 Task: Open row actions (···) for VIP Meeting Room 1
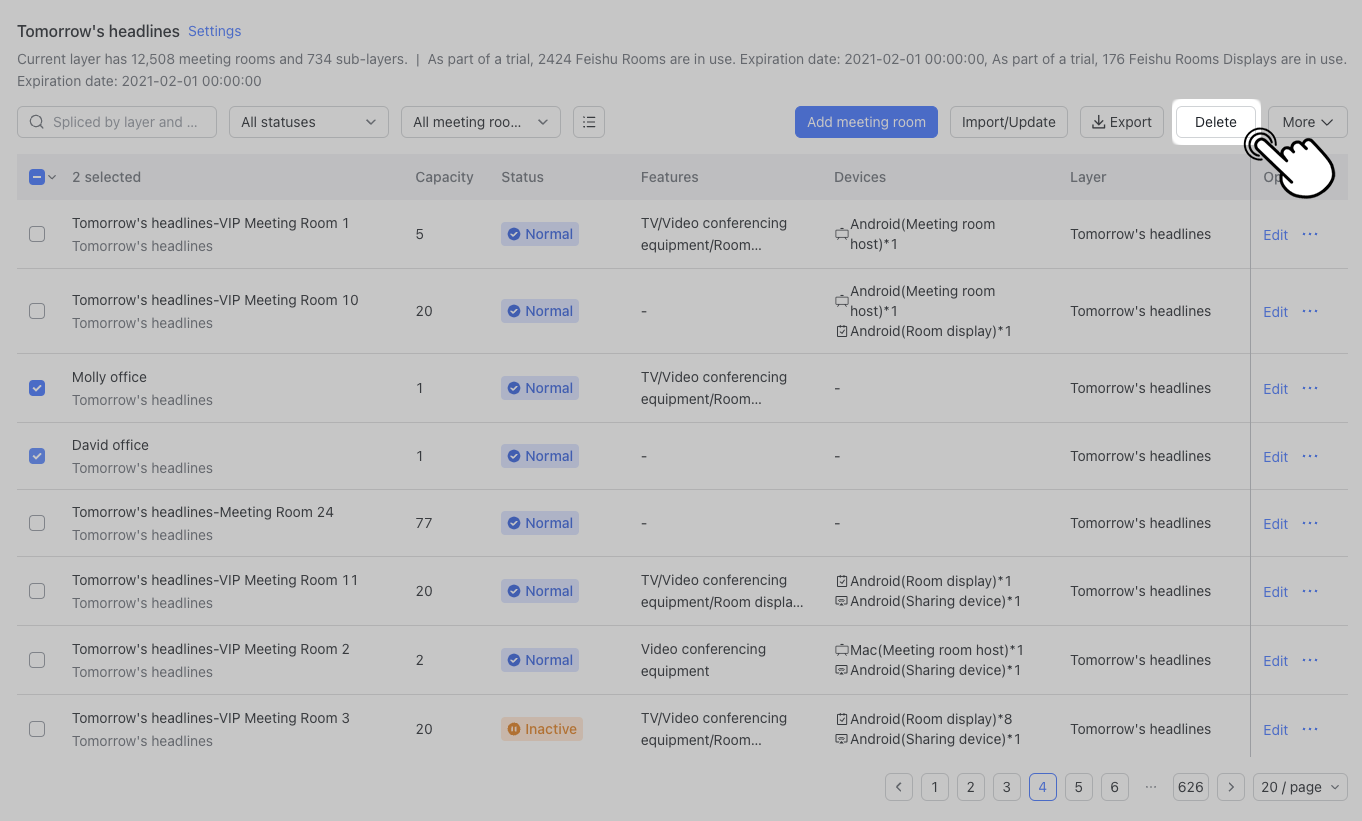pyautogui.click(x=1310, y=234)
